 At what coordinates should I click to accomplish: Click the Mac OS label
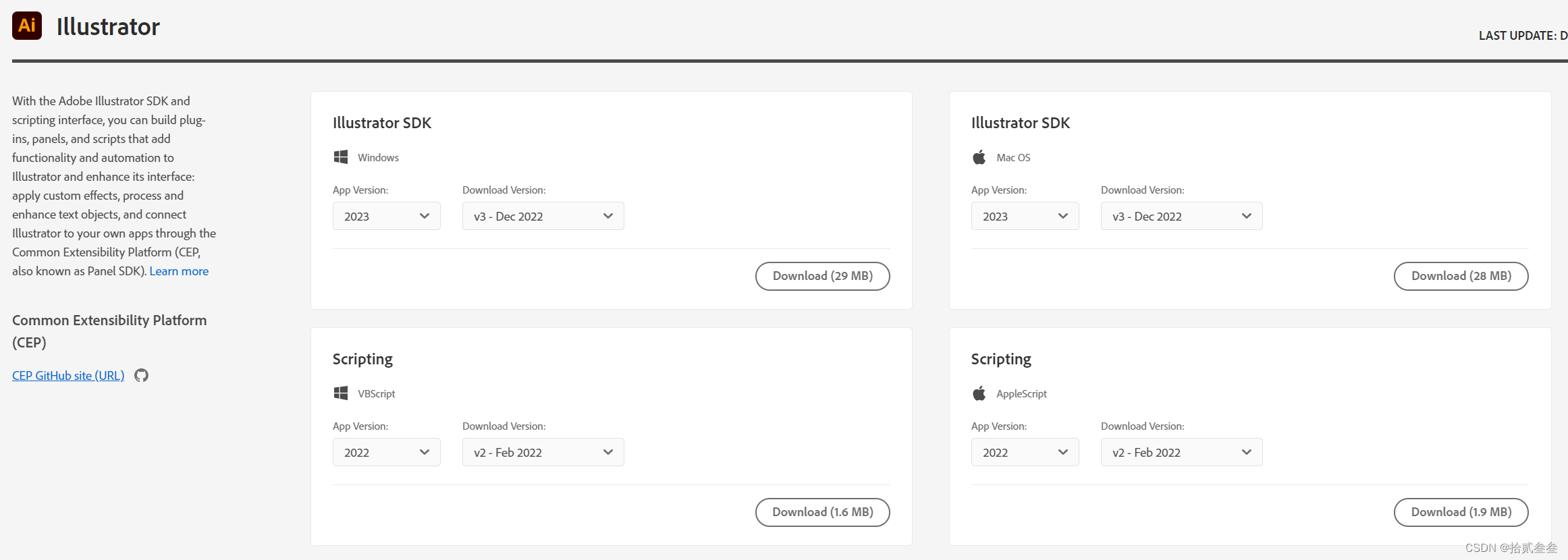tap(1014, 157)
